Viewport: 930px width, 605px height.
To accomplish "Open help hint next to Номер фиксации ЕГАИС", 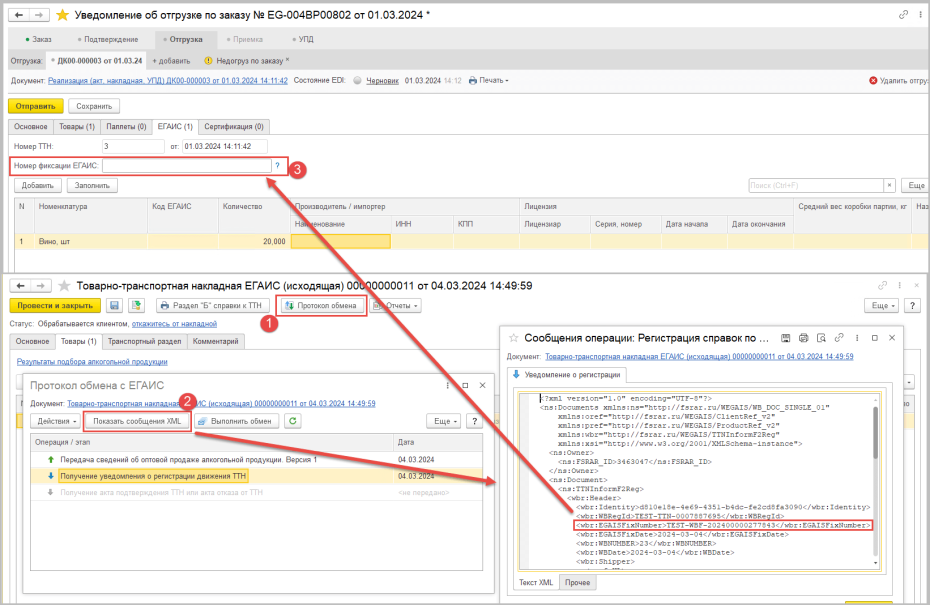I will coord(277,165).
